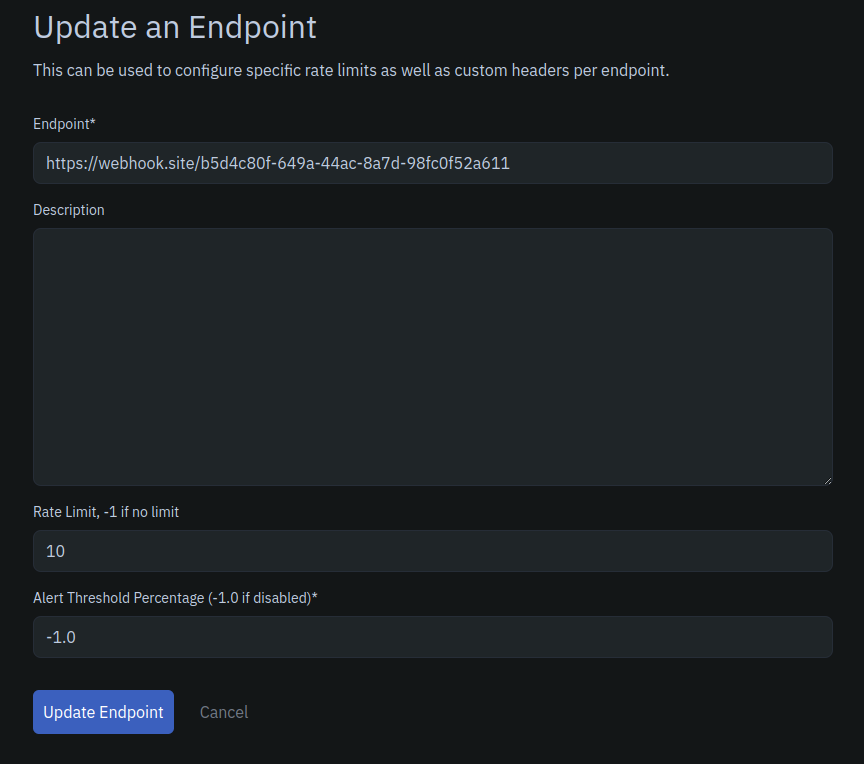Click the page description text about rate limits

(352, 70)
